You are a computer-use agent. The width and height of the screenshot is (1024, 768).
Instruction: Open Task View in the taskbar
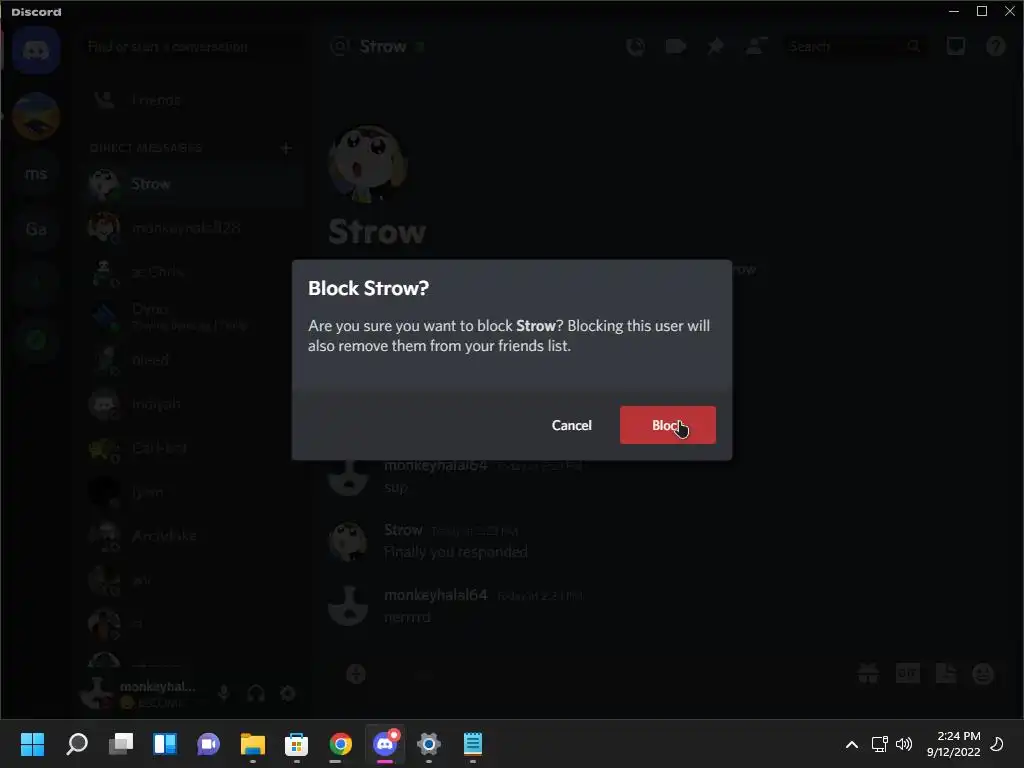pyautogui.click(x=121, y=744)
